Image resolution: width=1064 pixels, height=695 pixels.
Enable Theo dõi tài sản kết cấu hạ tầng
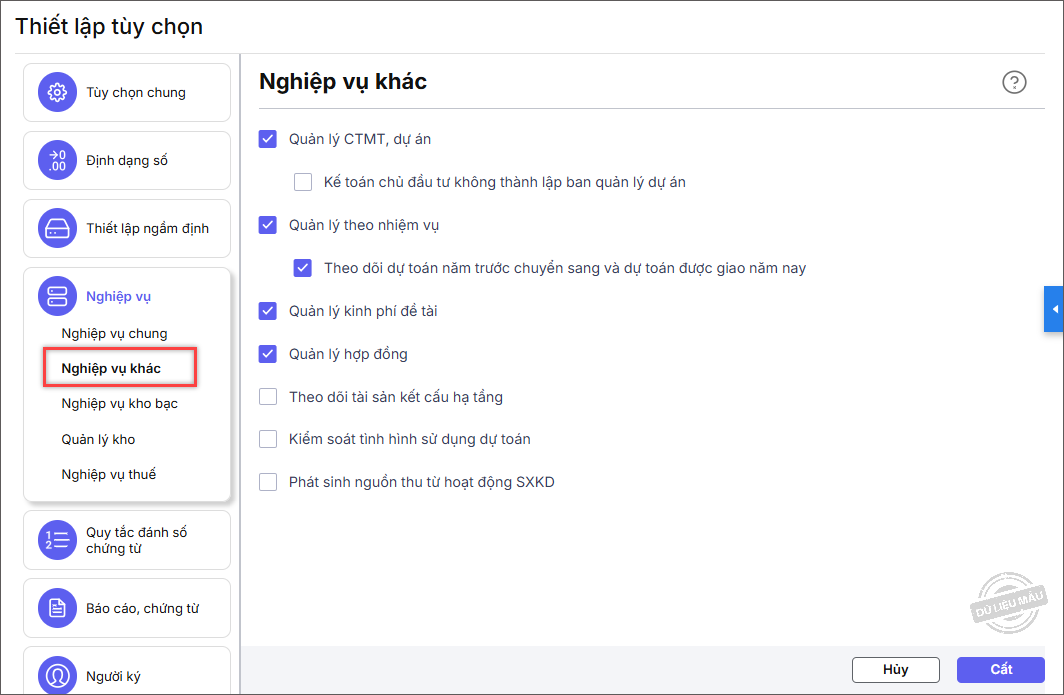point(267,397)
